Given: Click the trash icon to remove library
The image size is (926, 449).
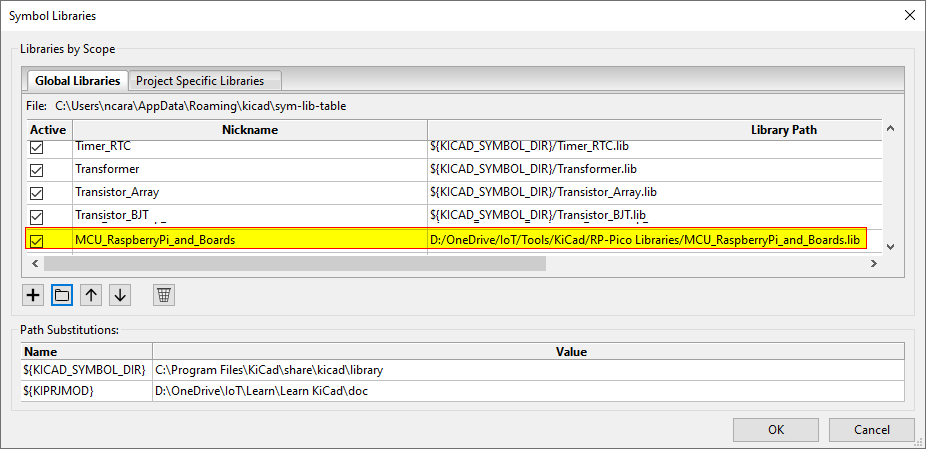Looking at the screenshot, I should (164, 295).
